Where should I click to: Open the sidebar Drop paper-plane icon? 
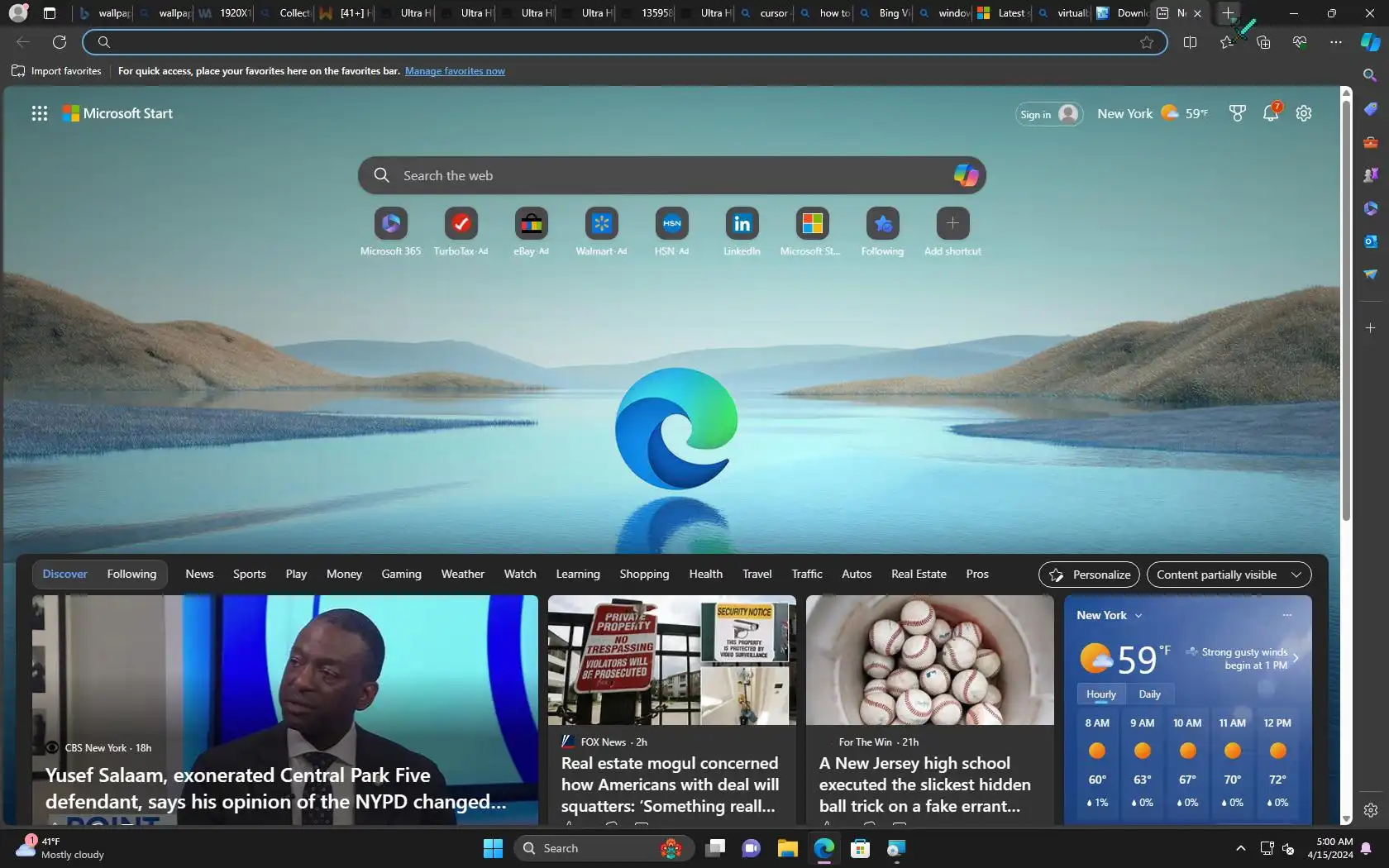coord(1370,274)
